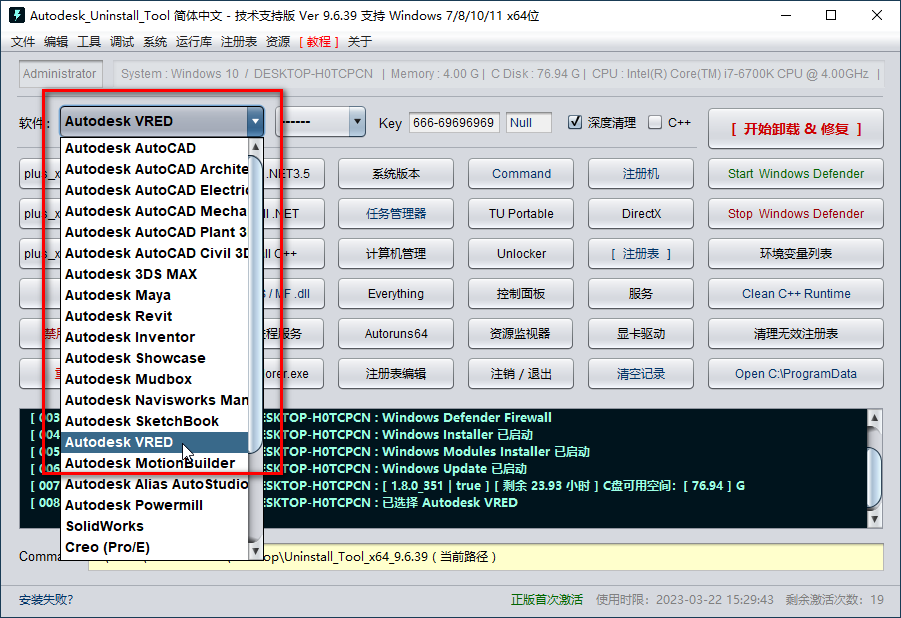Select Autodesk Powermill entry
The width and height of the screenshot is (901, 618).
[155, 505]
